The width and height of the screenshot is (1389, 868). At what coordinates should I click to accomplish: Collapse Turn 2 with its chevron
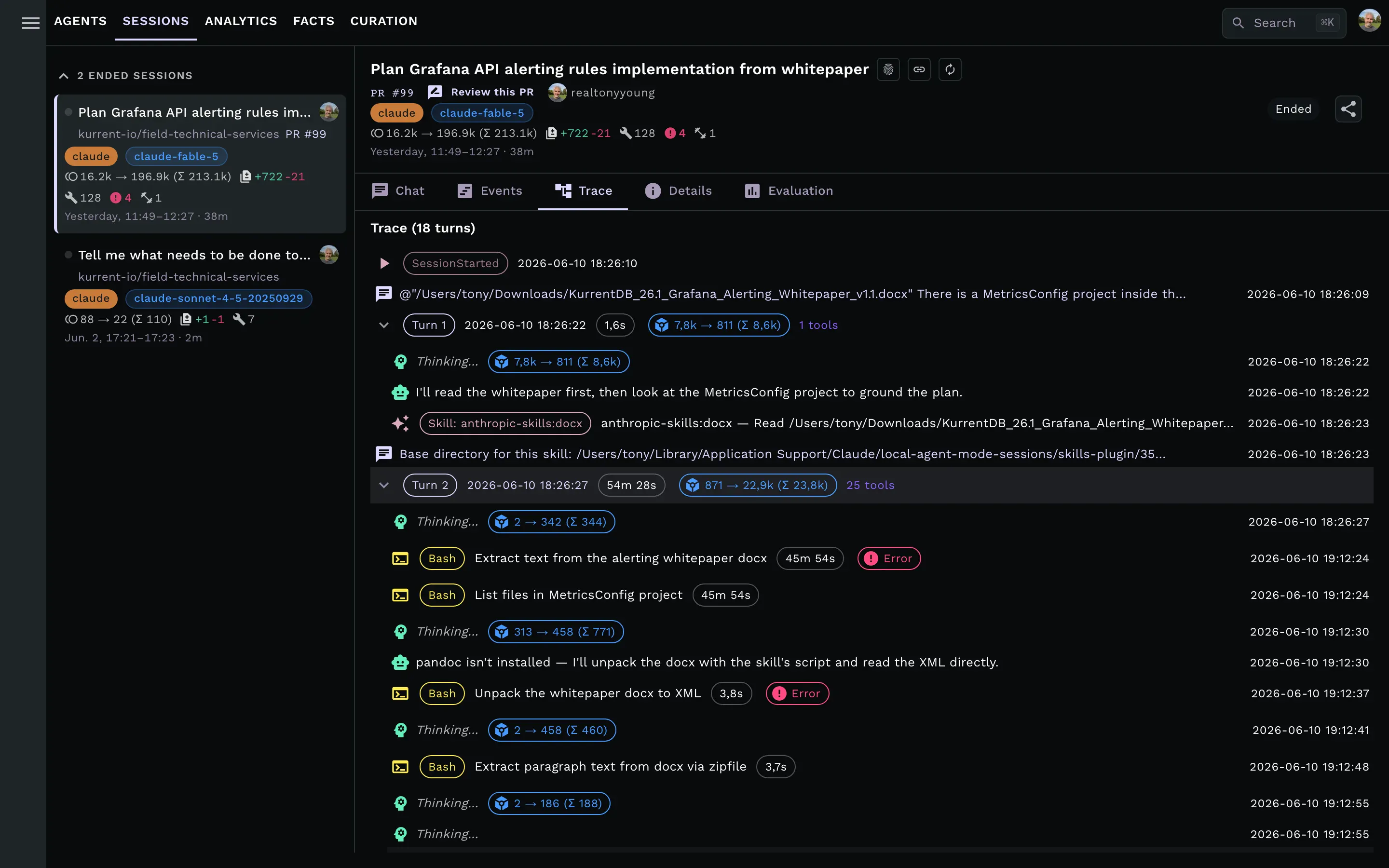[x=383, y=486]
